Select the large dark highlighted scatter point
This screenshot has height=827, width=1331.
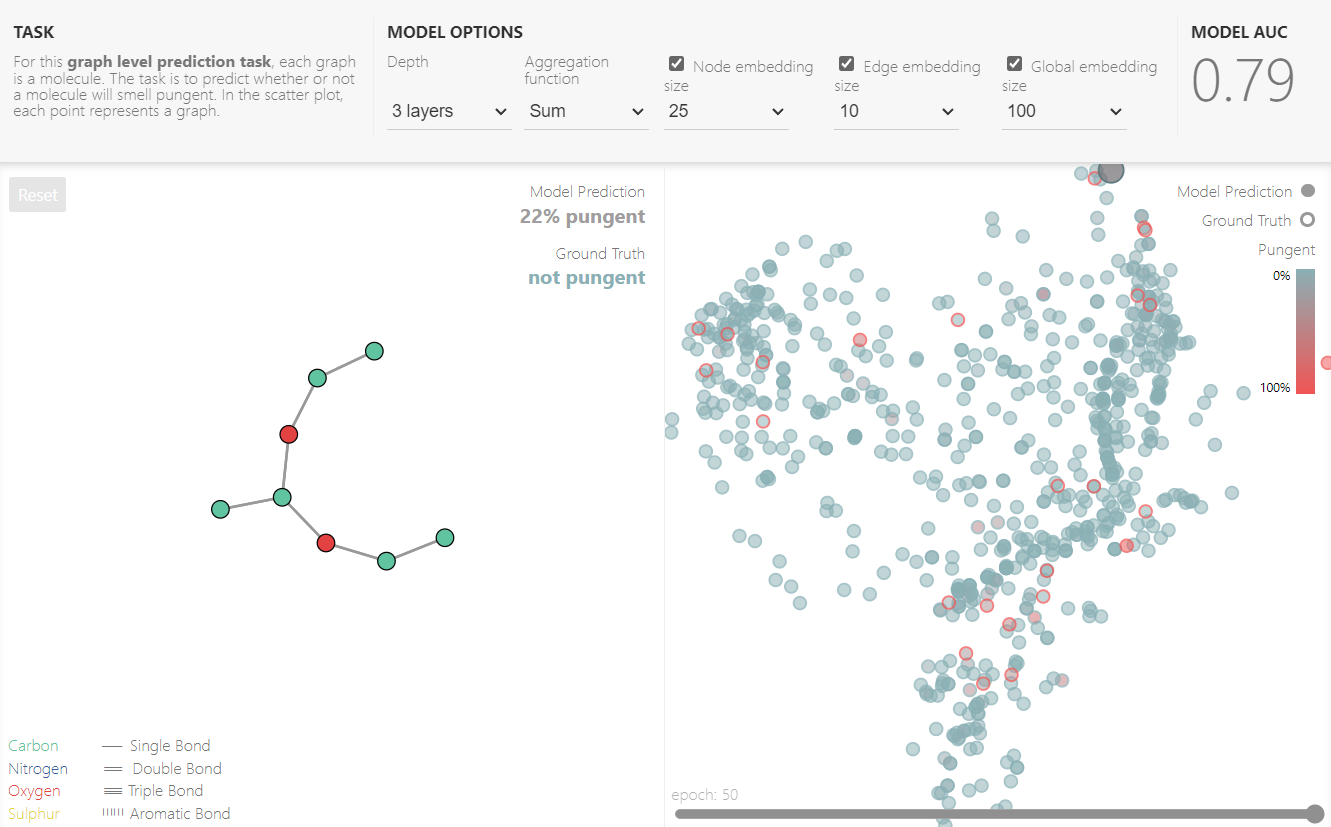[x=1111, y=171]
